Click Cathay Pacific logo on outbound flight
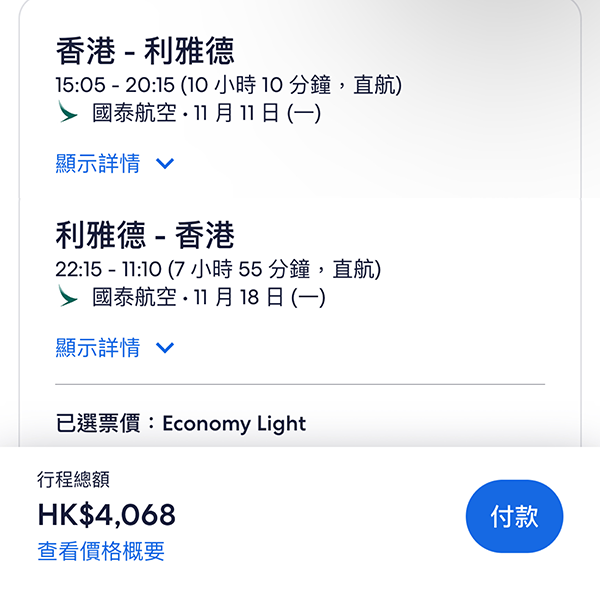This screenshot has height=600, width=600. (68, 113)
